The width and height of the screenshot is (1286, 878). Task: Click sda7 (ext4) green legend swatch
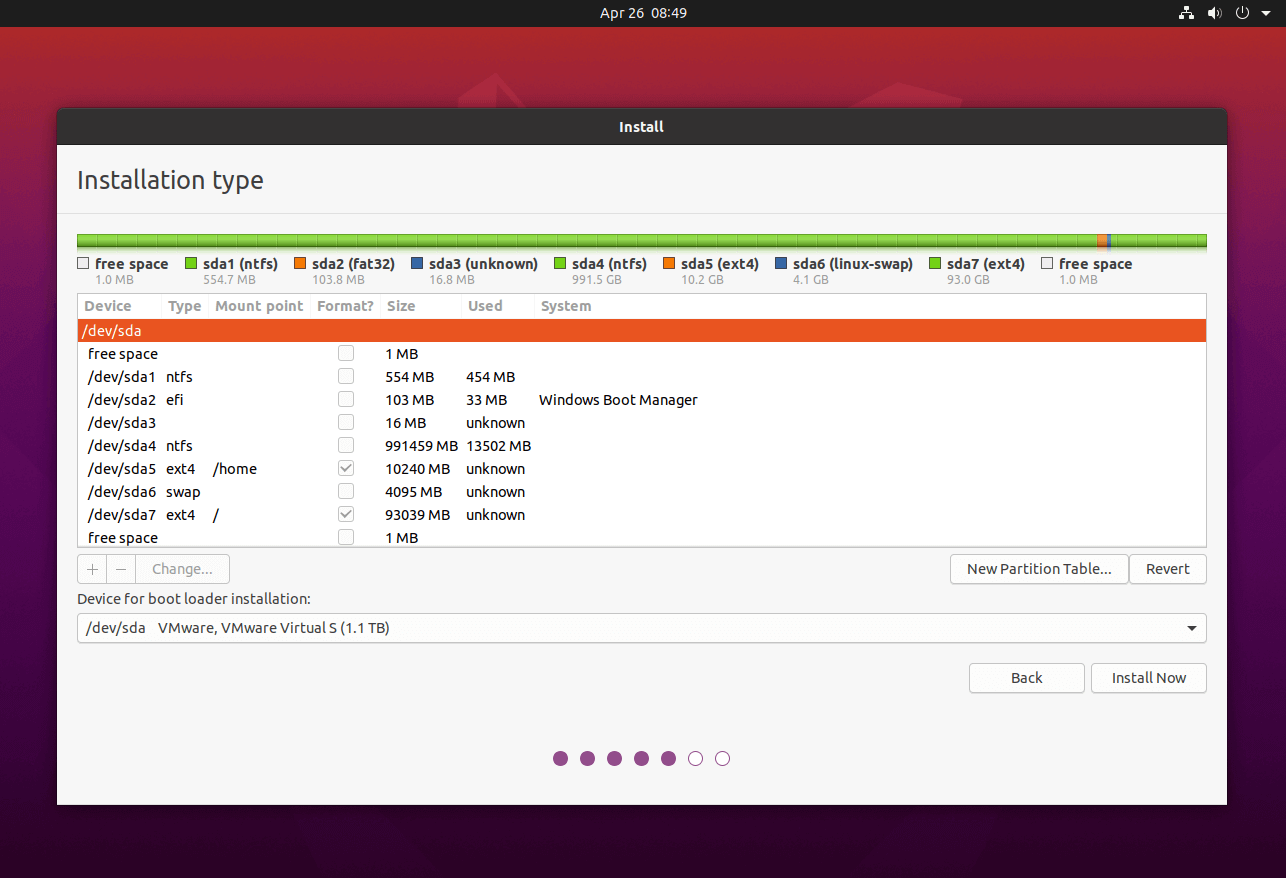click(x=935, y=264)
